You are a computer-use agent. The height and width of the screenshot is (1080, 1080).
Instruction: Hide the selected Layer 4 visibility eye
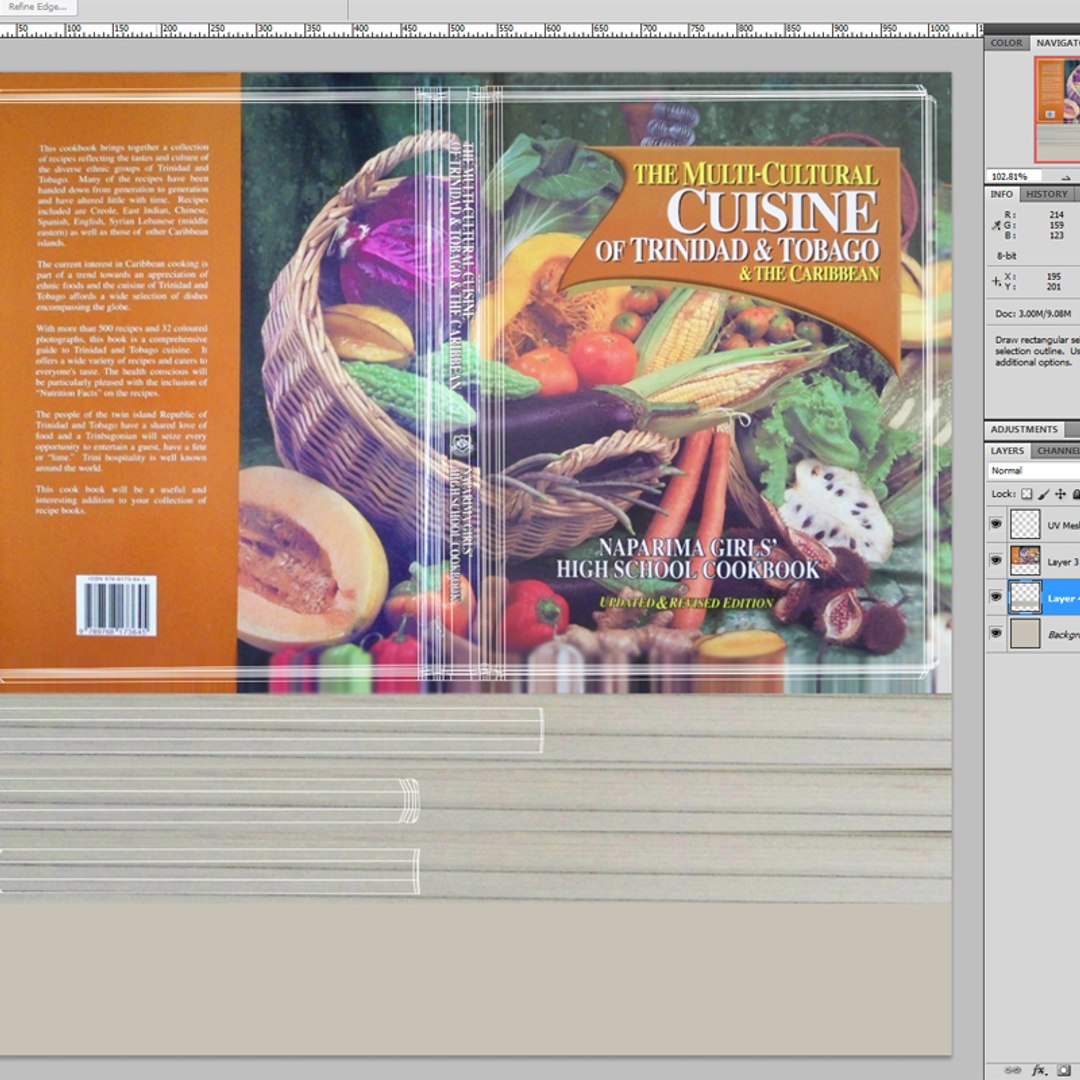(x=996, y=597)
